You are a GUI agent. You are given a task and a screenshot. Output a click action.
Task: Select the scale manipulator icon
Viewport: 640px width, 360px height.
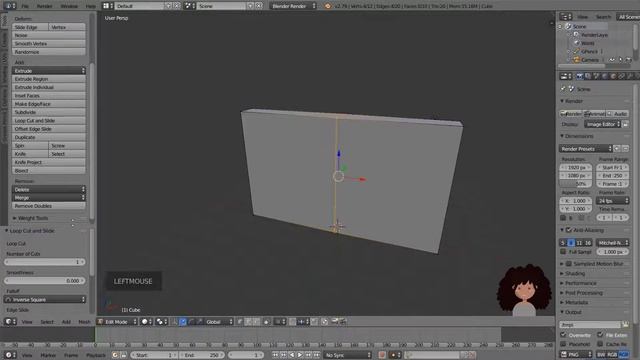[x=199, y=322]
